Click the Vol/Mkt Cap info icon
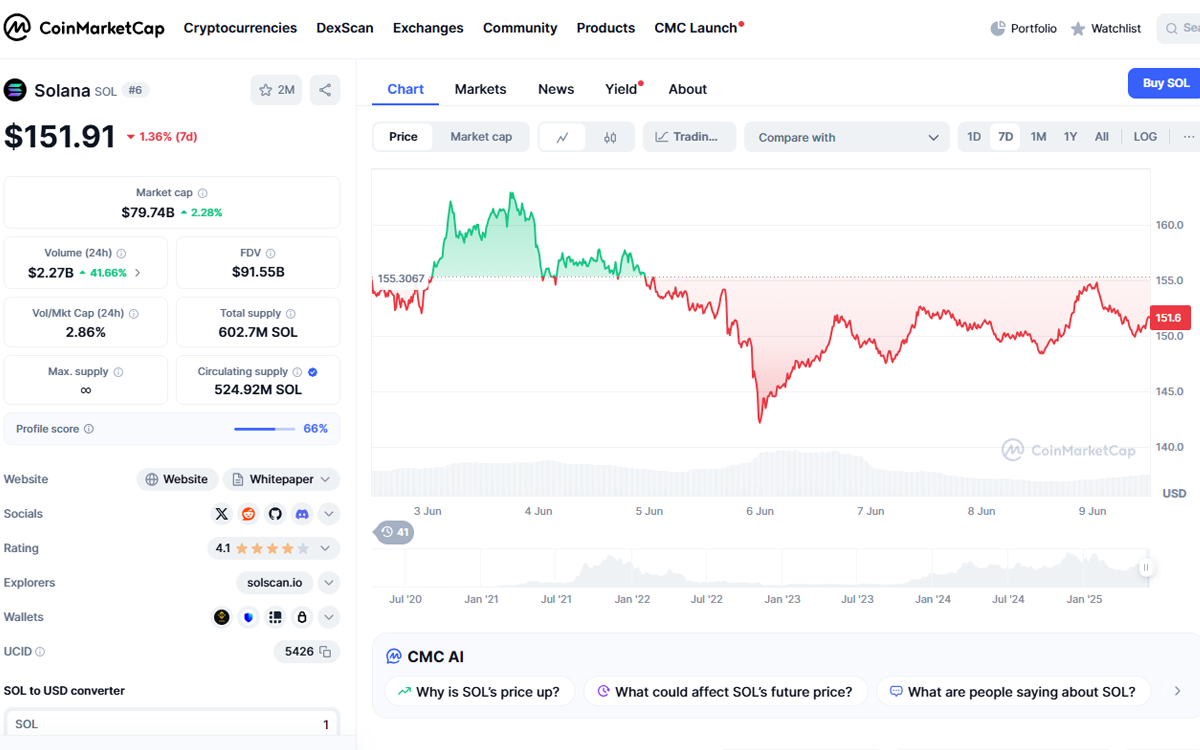 (134, 314)
